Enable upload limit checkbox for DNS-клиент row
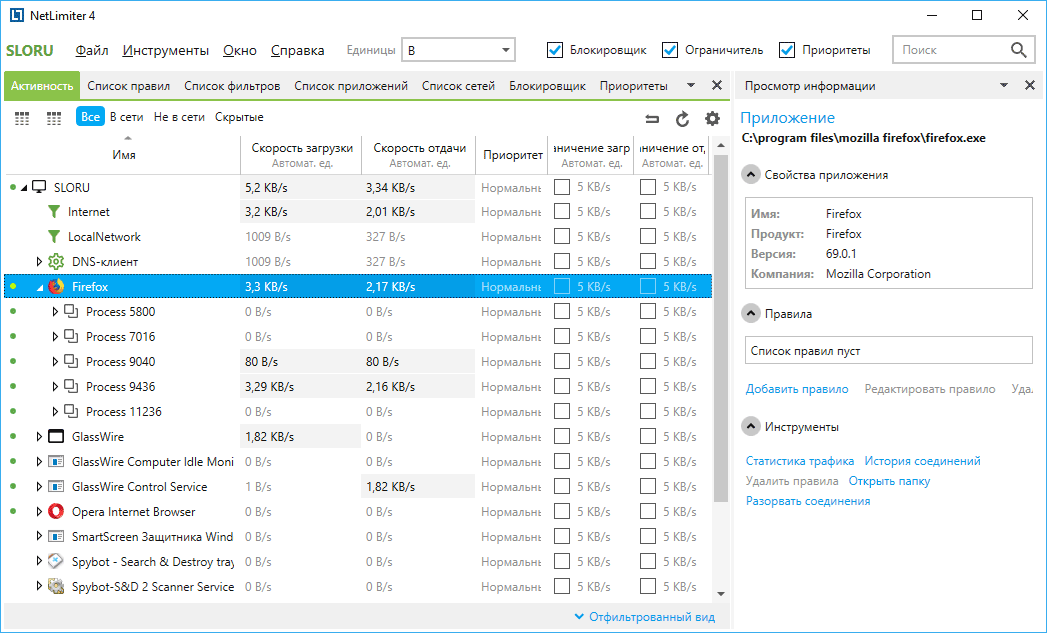This screenshot has height=633, width=1047. coord(648,262)
